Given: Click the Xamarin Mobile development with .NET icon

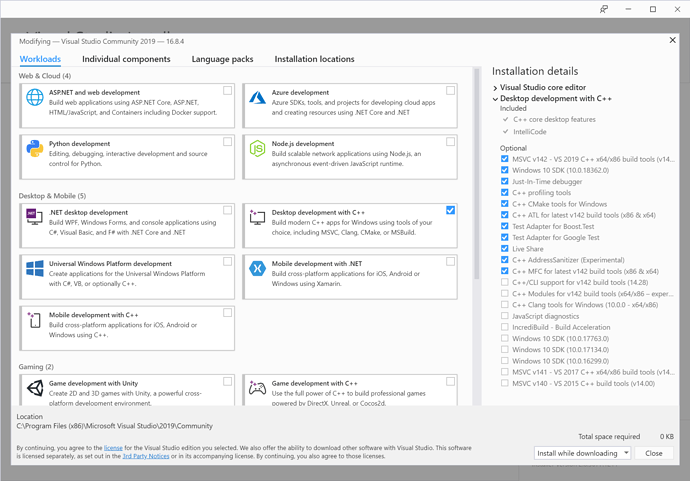Looking at the screenshot, I should pyautogui.click(x=257, y=268).
